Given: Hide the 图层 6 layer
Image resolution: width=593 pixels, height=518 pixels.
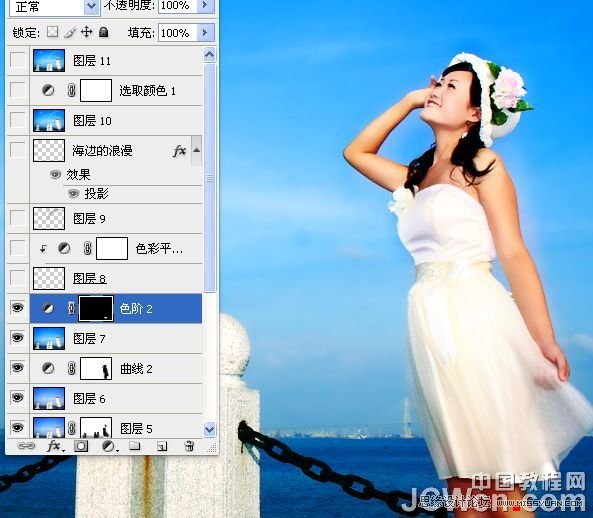Looking at the screenshot, I should (17, 398).
